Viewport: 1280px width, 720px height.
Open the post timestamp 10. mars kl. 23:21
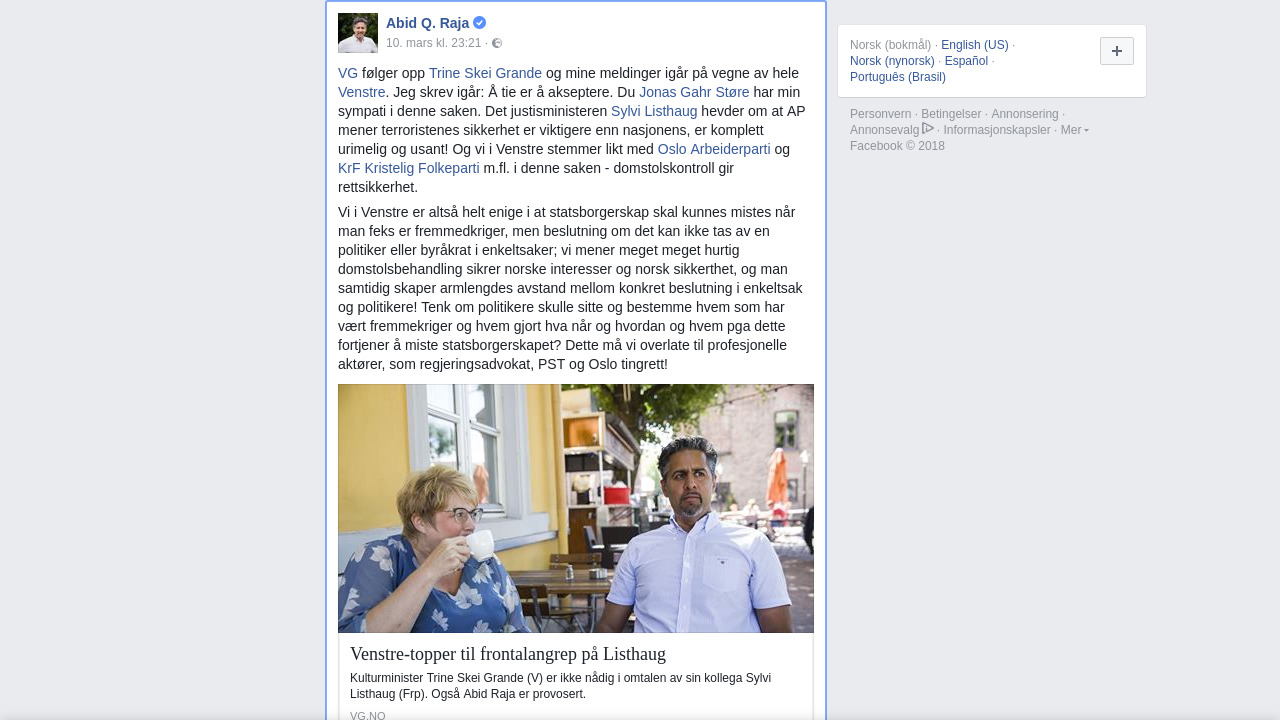click(434, 43)
